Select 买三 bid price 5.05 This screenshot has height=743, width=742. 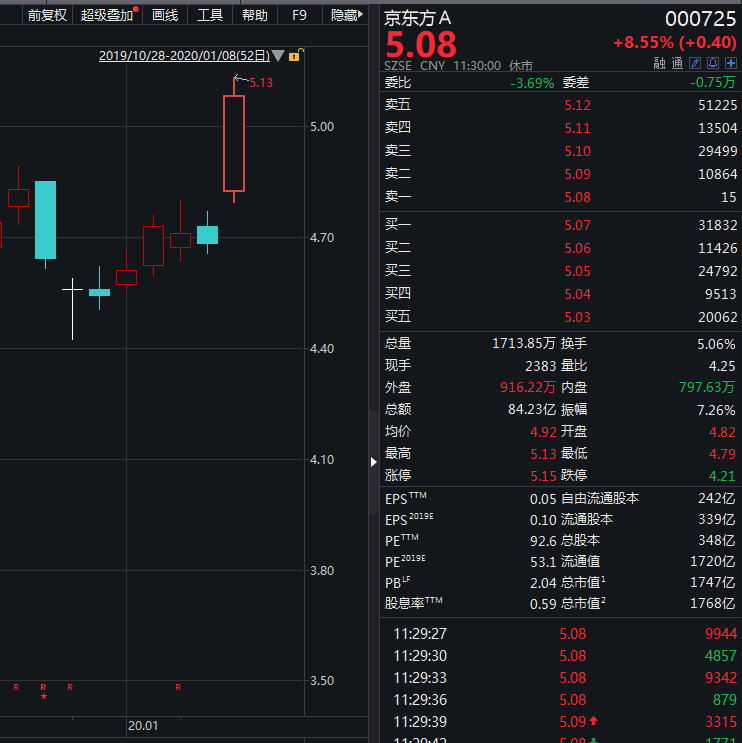[x=577, y=271]
